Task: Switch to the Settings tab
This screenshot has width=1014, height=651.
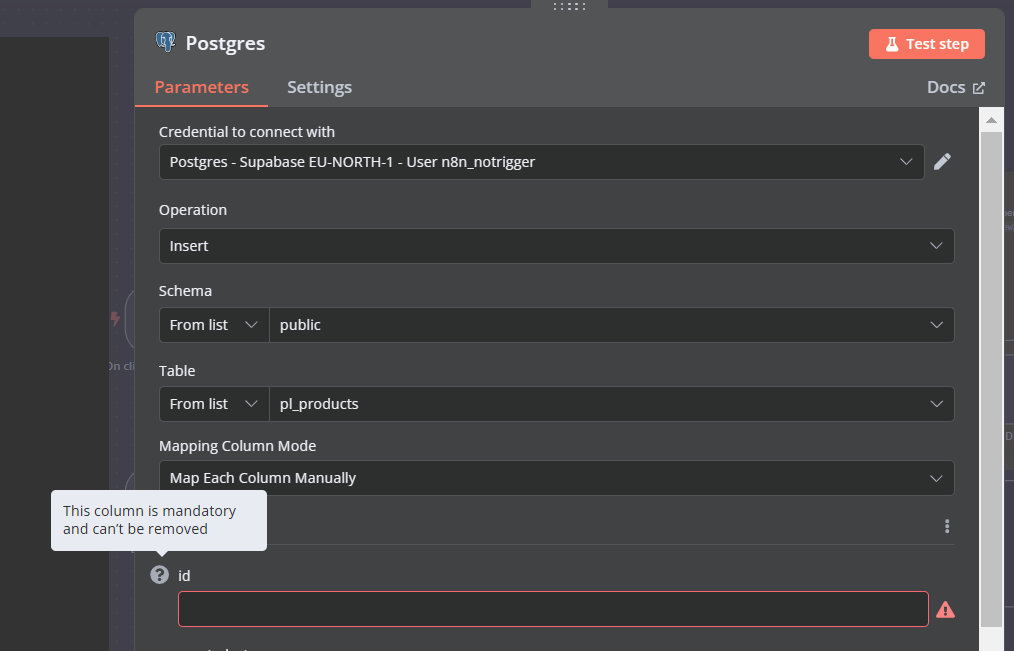Action: [x=319, y=87]
